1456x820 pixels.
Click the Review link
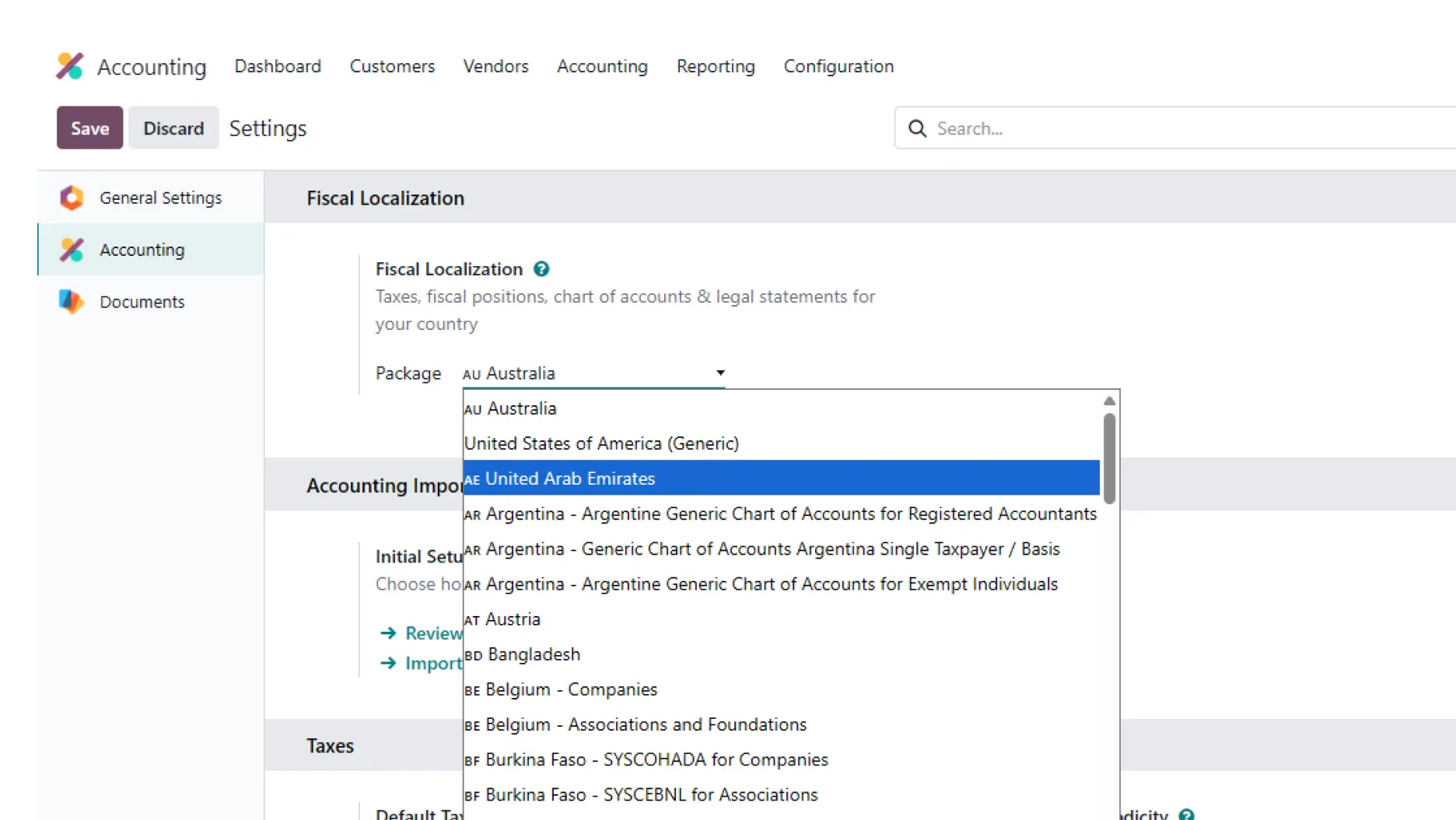pos(433,633)
